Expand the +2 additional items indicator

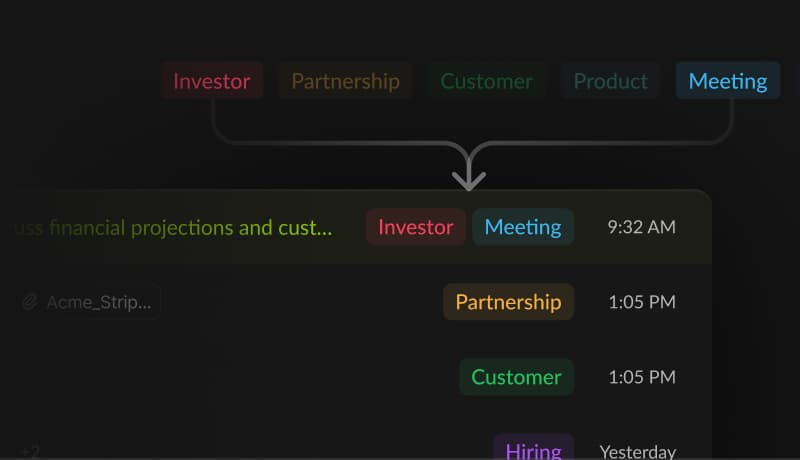click(x=31, y=451)
